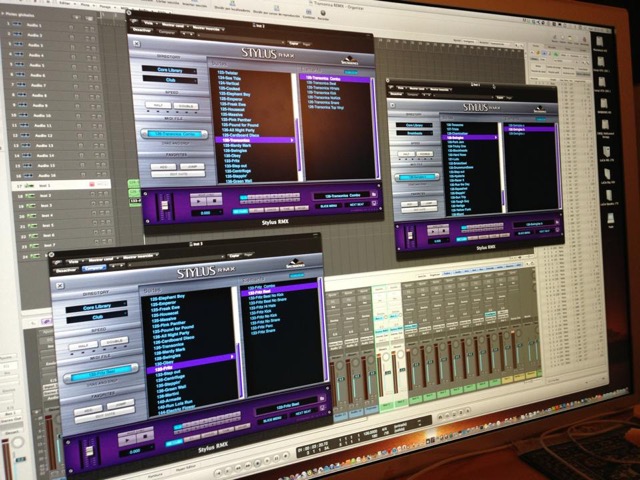This screenshot has height=480, width=640.
Task: Click Spectrasonics logo in Breakbeats Stylus window
Action: tap(540, 109)
